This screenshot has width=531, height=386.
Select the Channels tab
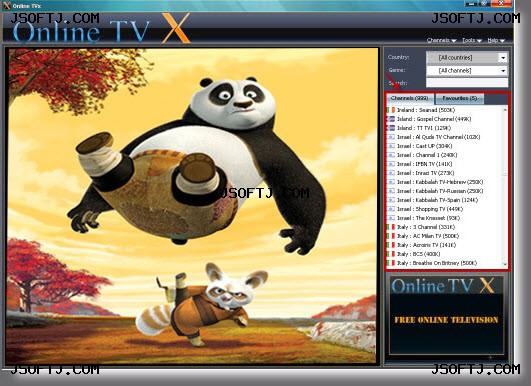(410, 98)
